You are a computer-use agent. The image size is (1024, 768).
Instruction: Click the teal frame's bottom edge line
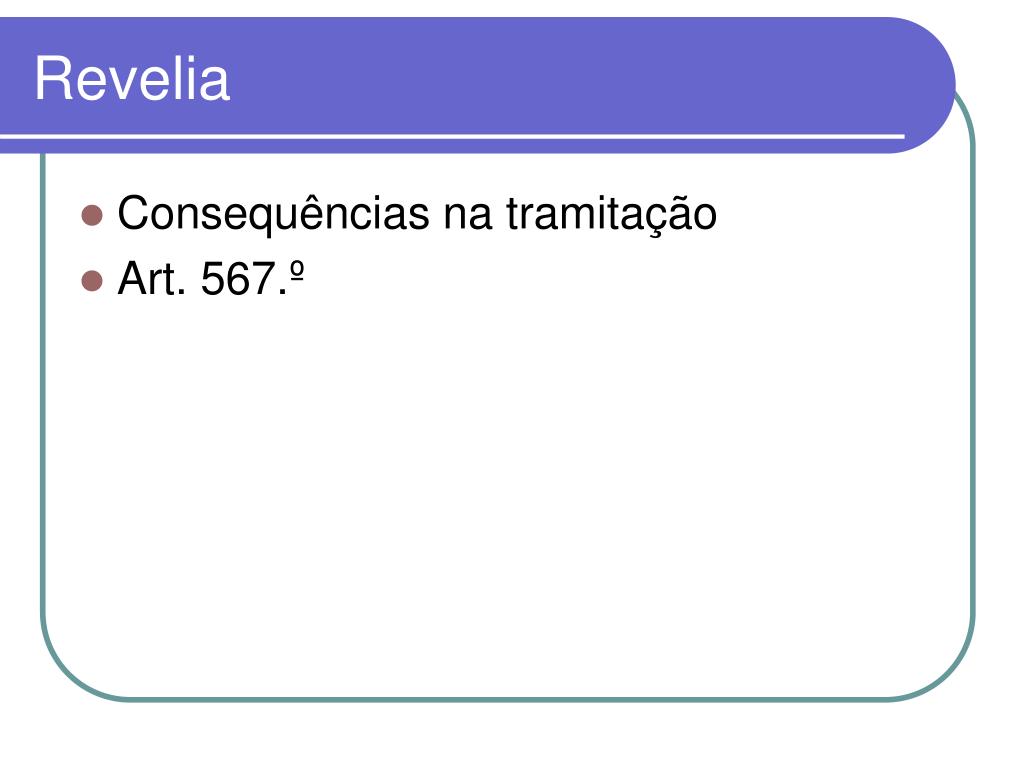tap(508, 699)
